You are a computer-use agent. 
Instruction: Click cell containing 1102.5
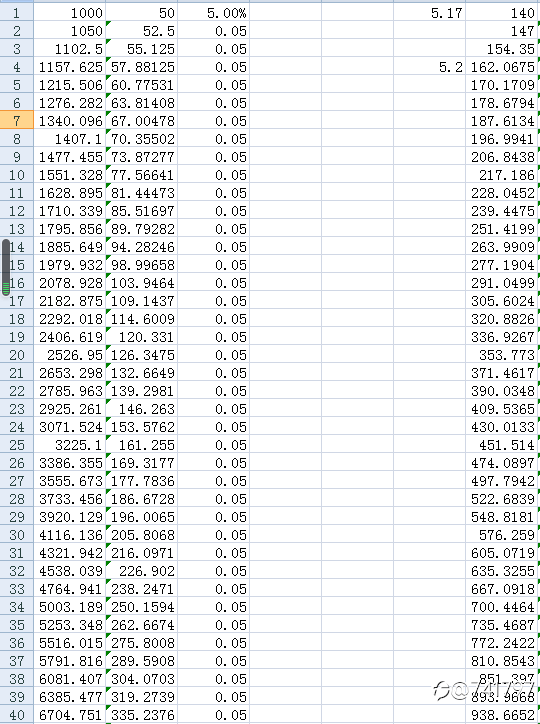(x=70, y=48)
